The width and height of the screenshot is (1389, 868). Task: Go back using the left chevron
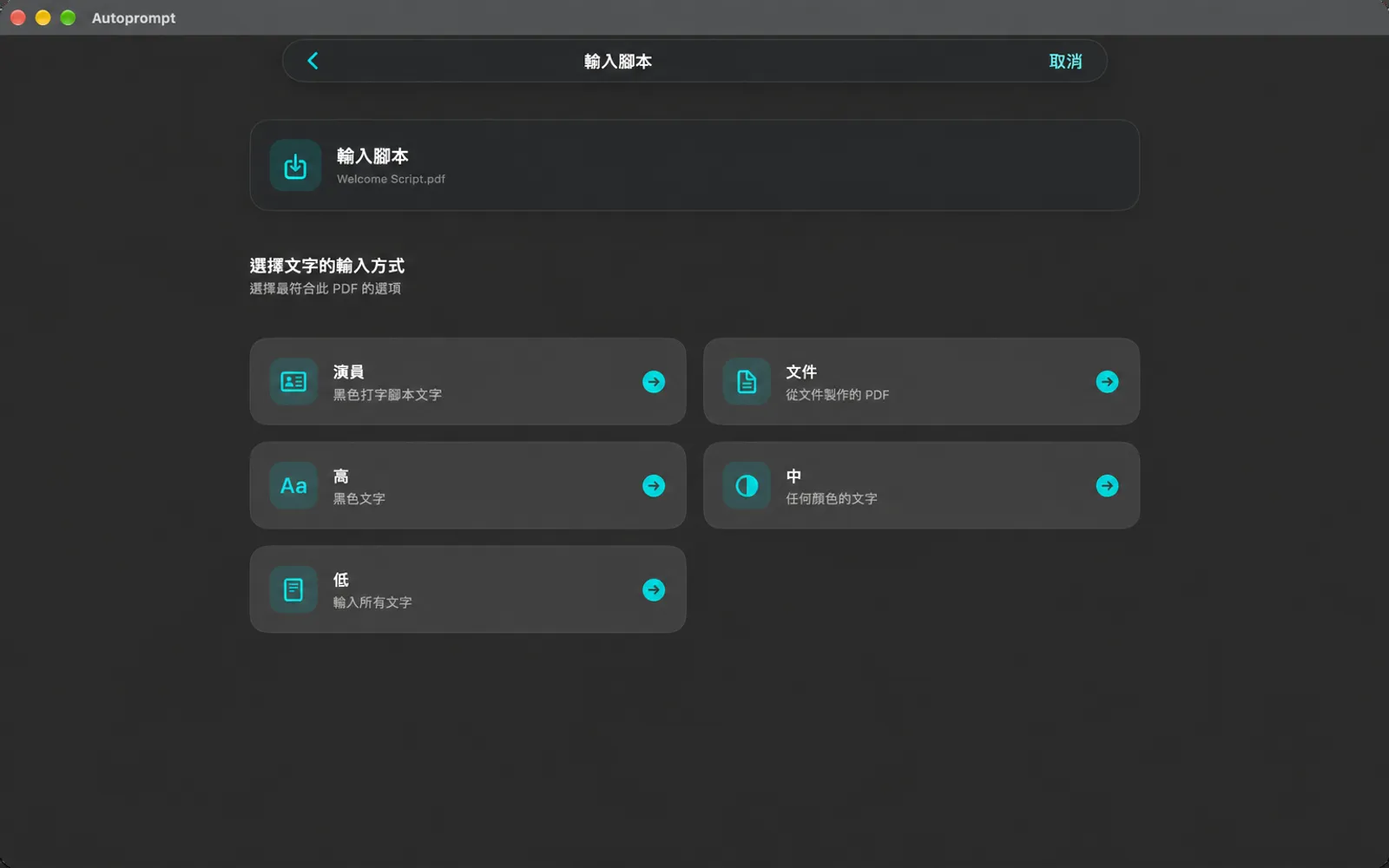313,61
